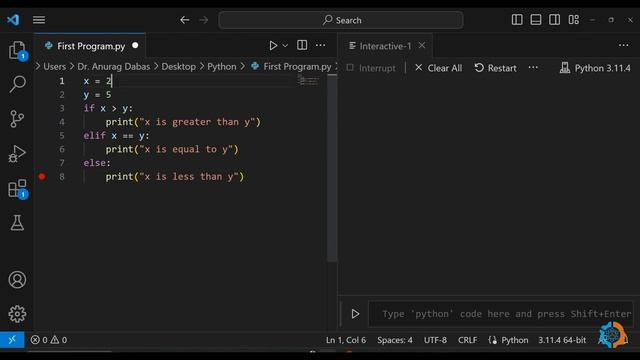Click the editor vertical scrollbar
Screen dimensions: 640x360
click(x=332, y=167)
